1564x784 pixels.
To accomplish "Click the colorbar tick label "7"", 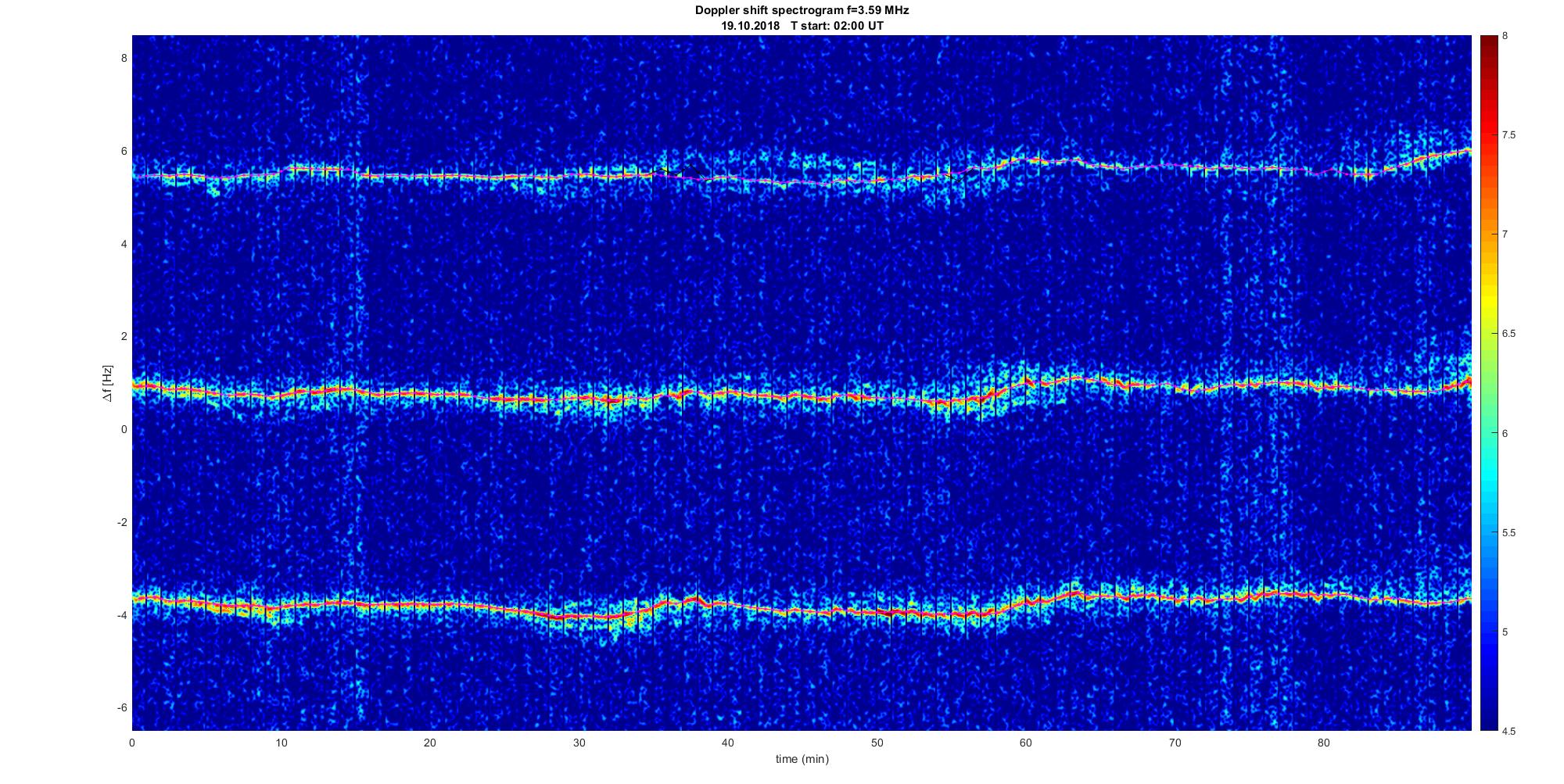I will click(x=1505, y=234).
